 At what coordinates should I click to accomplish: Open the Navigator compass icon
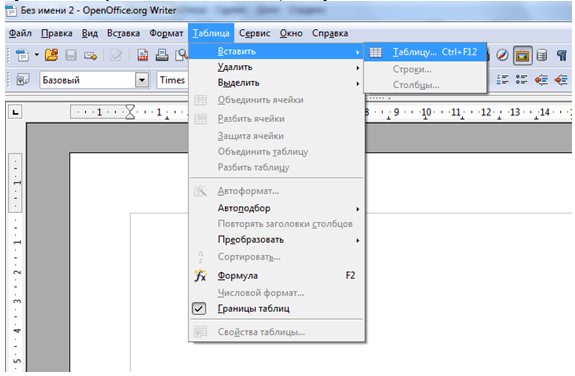point(502,55)
